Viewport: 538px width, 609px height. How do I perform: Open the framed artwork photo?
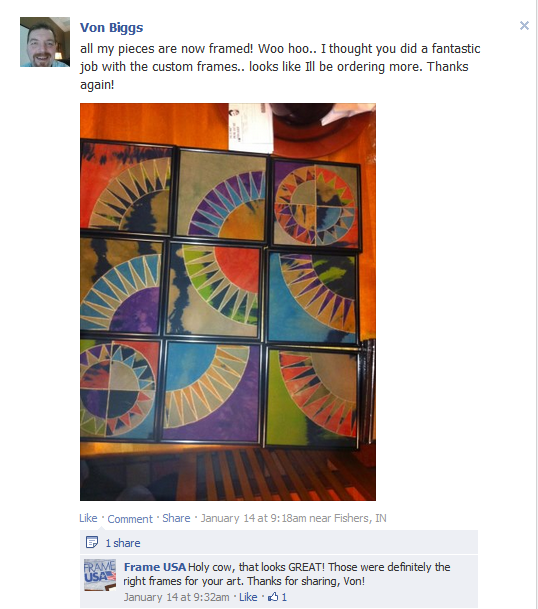(x=228, y=301)
